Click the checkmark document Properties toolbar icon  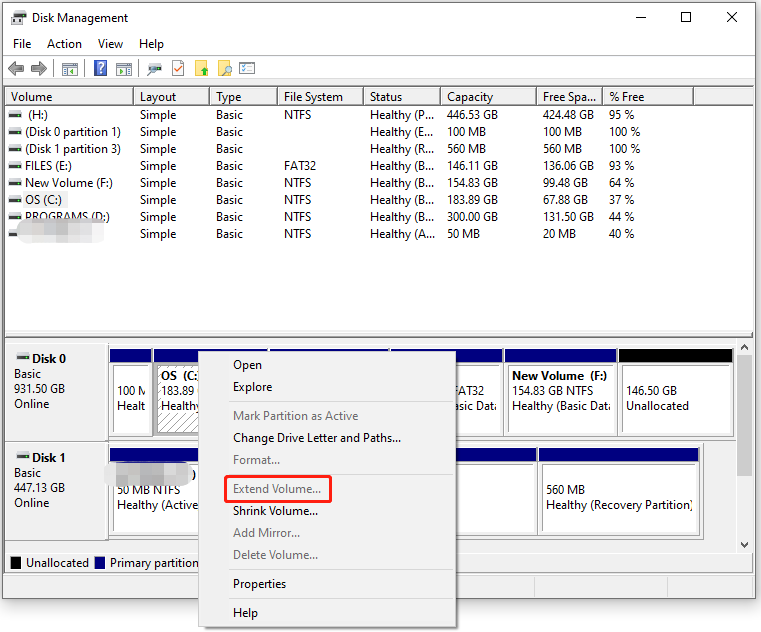point(178,68)
